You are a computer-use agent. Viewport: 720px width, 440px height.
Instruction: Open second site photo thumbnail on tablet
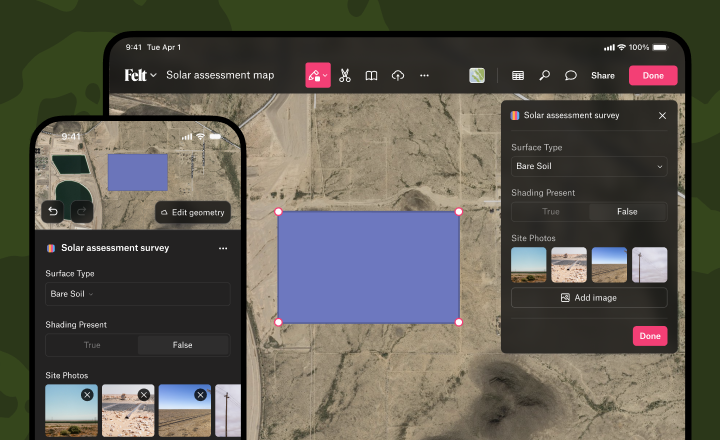click(x=569, y=265)
